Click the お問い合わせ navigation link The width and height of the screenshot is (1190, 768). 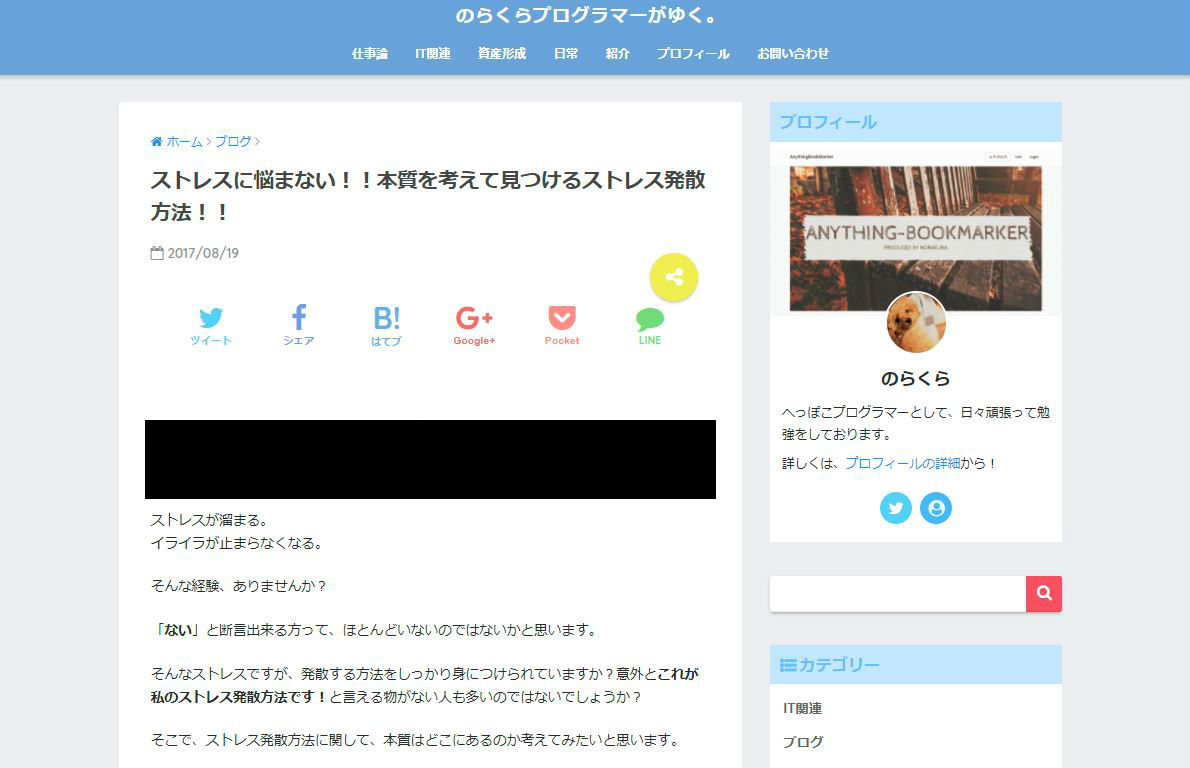pos(794,54)
